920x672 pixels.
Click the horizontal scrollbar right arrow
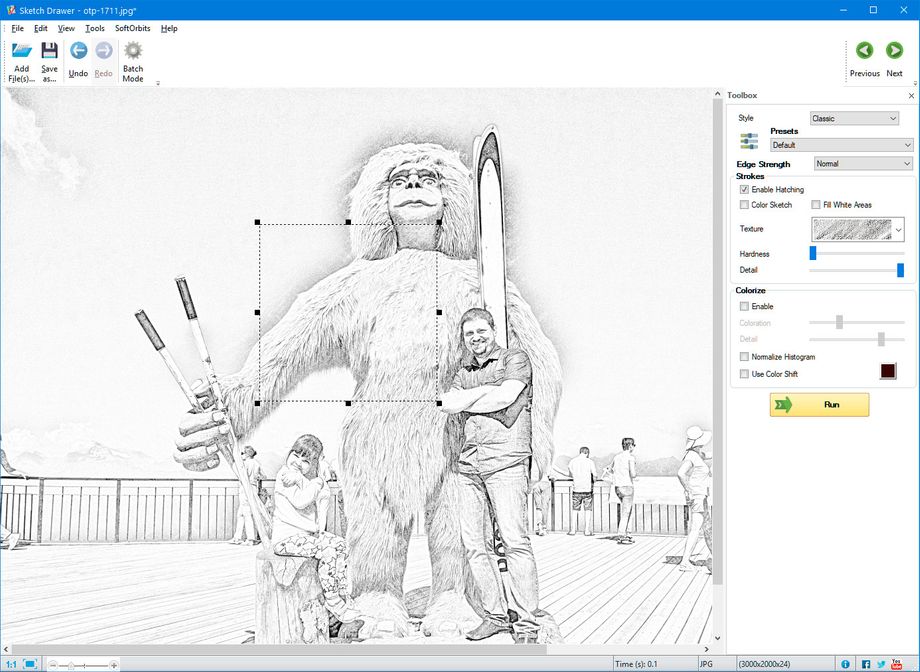tap(707, 649)
